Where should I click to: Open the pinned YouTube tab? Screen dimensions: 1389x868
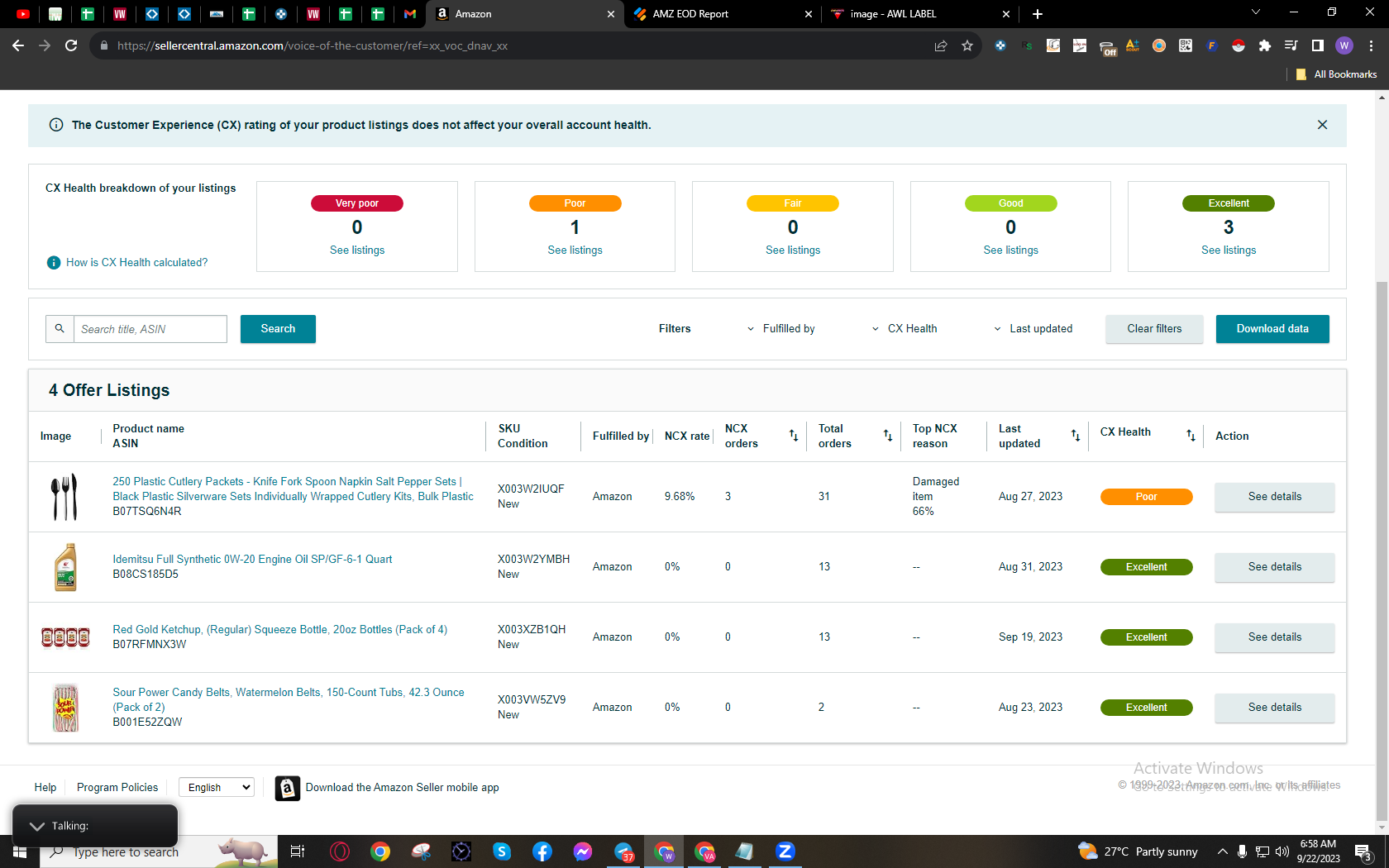coord(23,14)
